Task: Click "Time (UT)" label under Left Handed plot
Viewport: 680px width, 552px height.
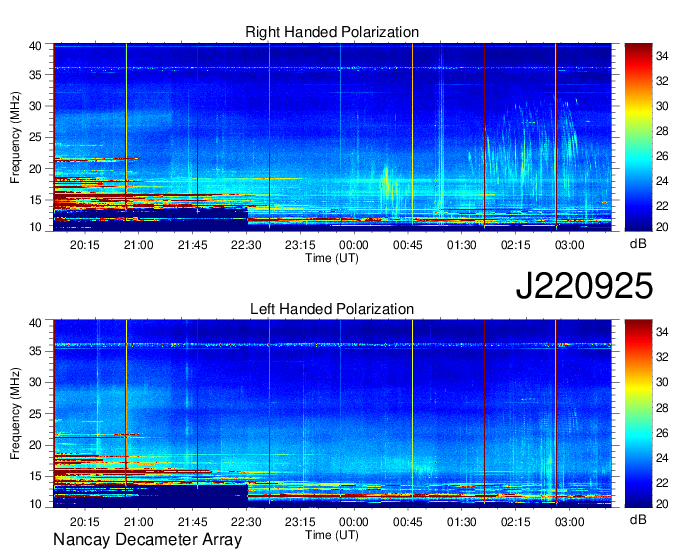Action: (332, 535)
